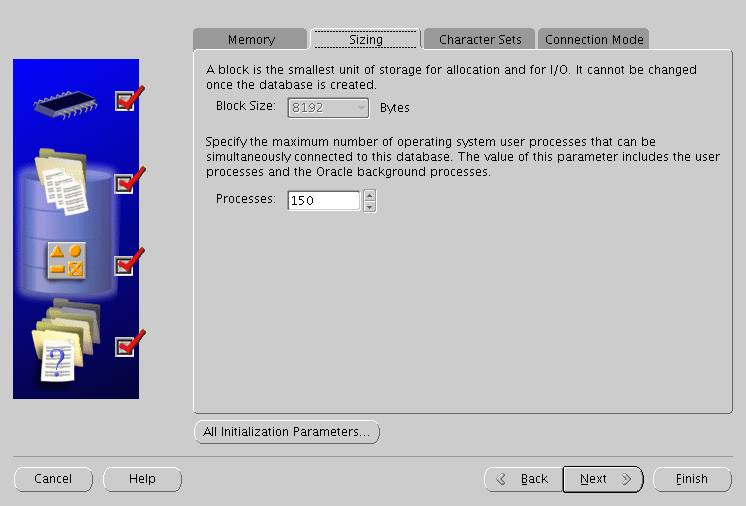Toggle checkmark beside the shapes icon
The image size is (746, 506).
coord(129,263)
